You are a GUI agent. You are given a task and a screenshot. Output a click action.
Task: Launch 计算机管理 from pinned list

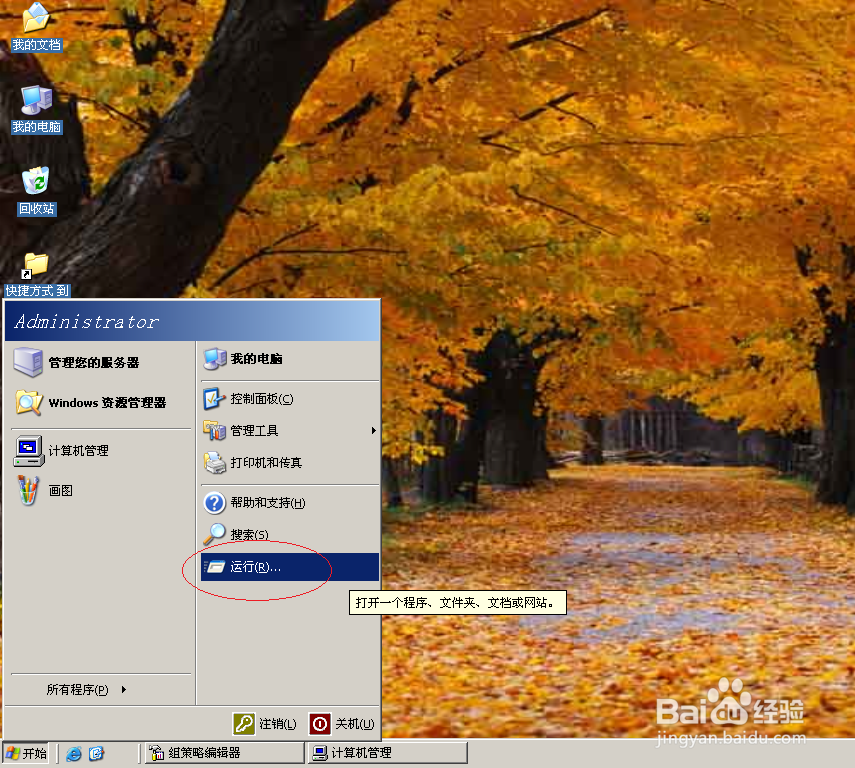point(101,451)
